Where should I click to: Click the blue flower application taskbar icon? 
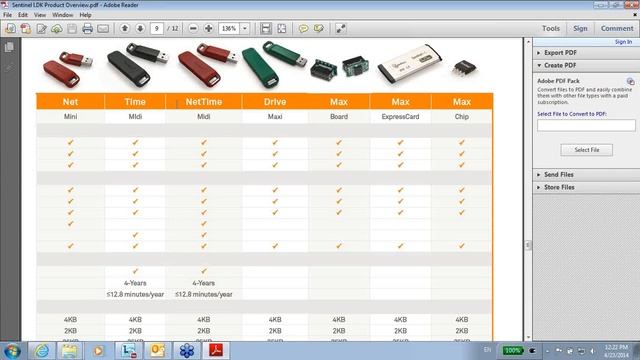[x=187, y=351]
